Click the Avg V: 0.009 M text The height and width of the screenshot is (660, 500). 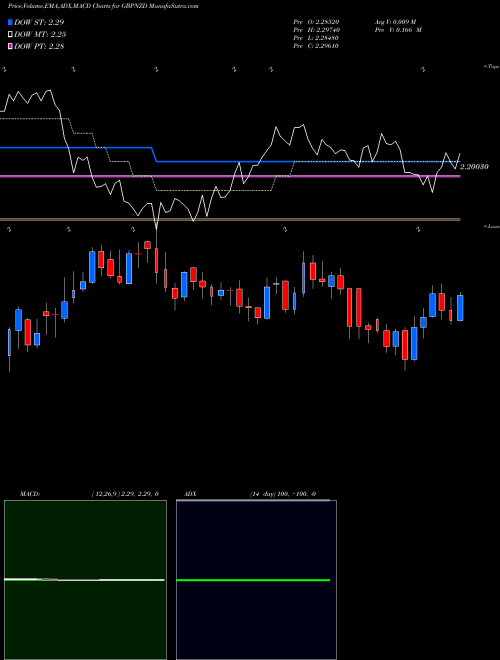coord(395,21)
